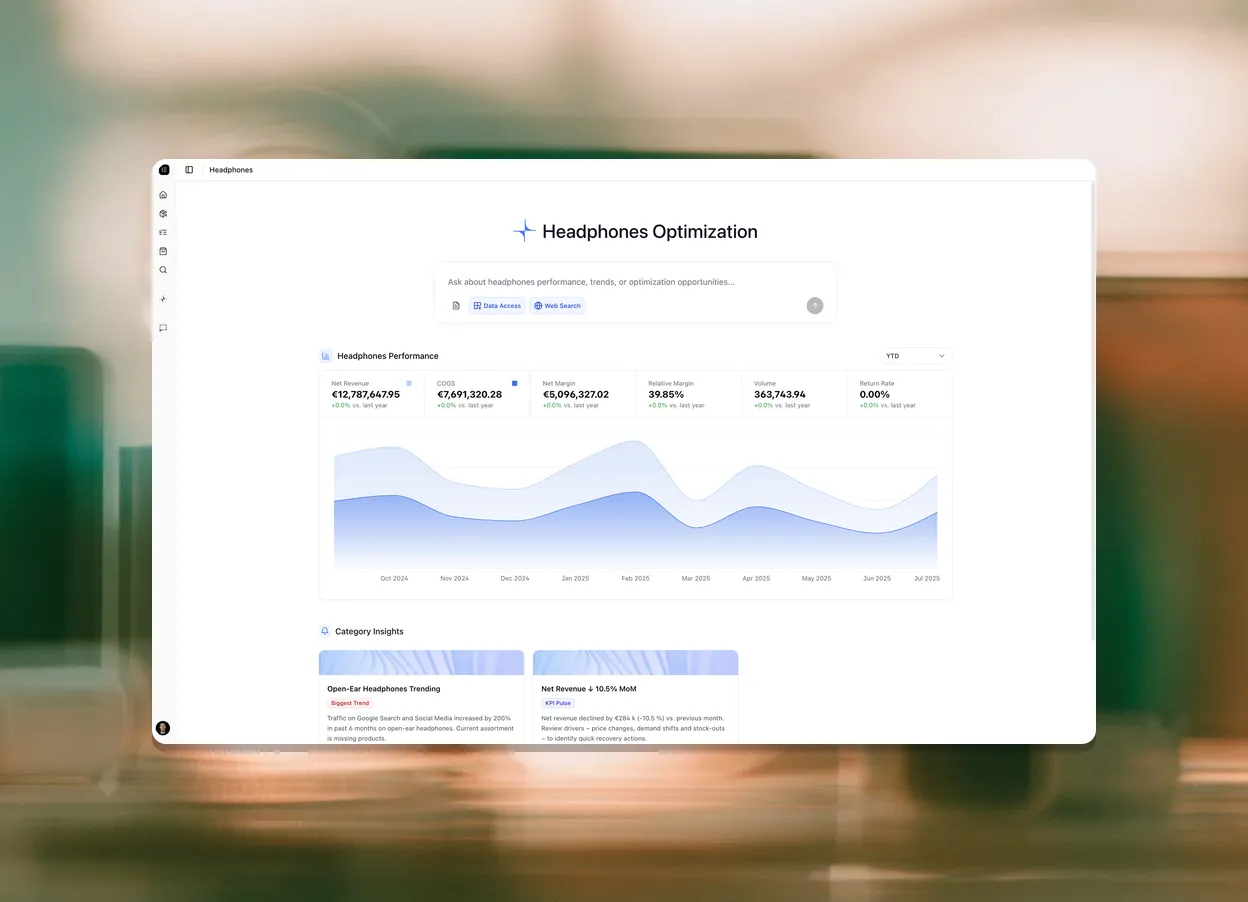Toggle the sidebar panel icon
1248x902 pixels.
point(189,170)
